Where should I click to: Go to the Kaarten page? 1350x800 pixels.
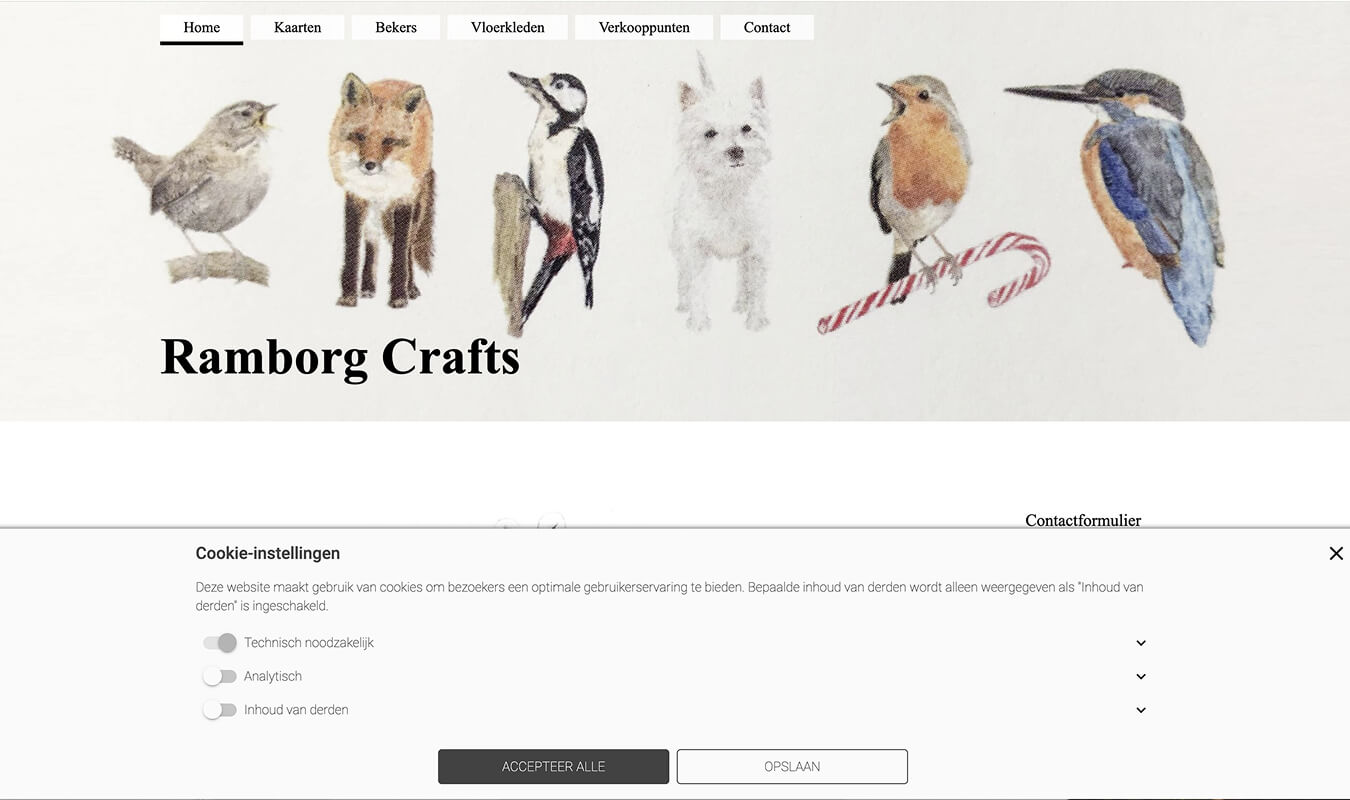pyautogui.click(x=297, y=28)
